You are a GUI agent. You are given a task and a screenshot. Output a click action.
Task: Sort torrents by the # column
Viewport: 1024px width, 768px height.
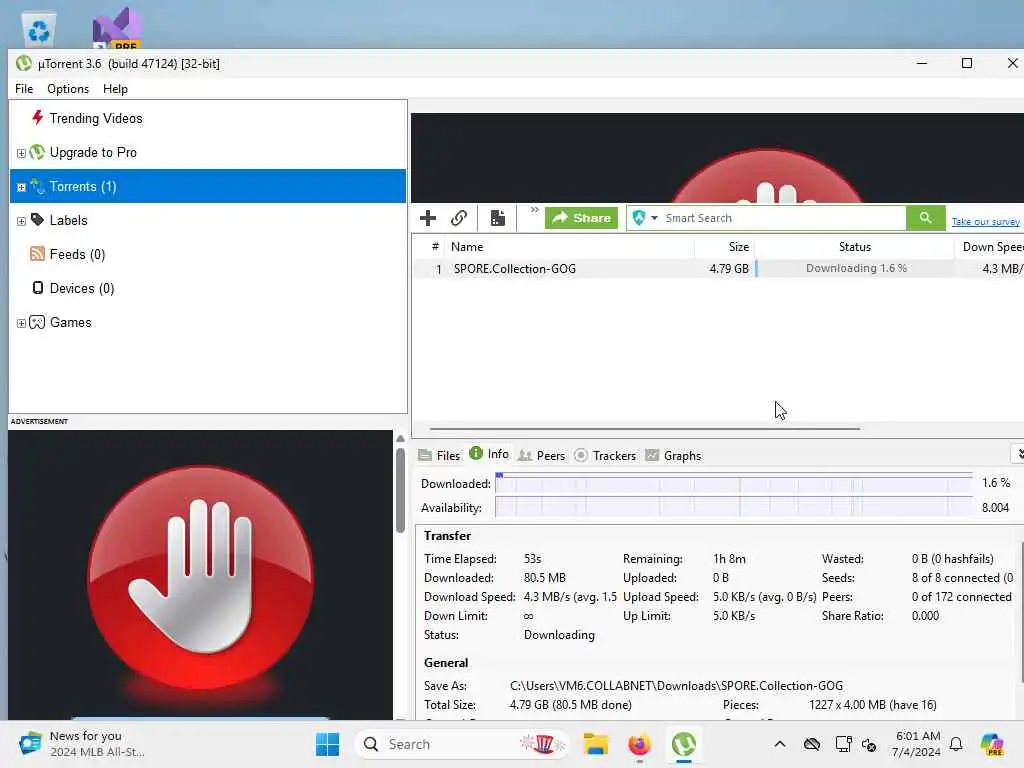click(434, 247)
